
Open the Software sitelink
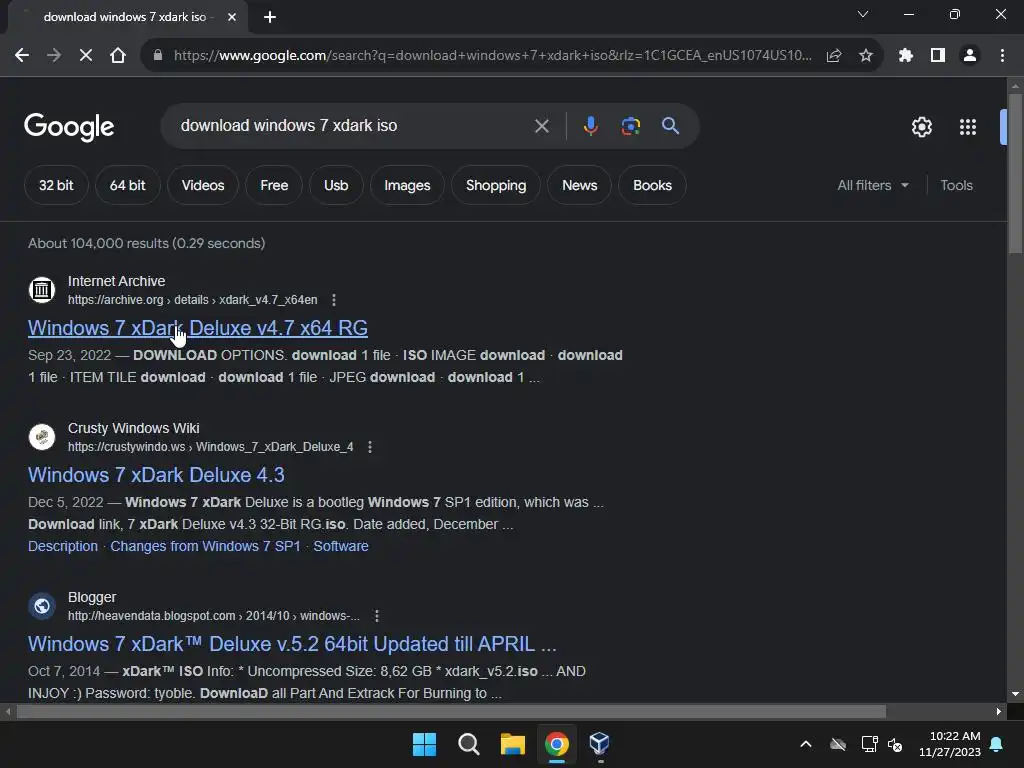click(341, 546)
